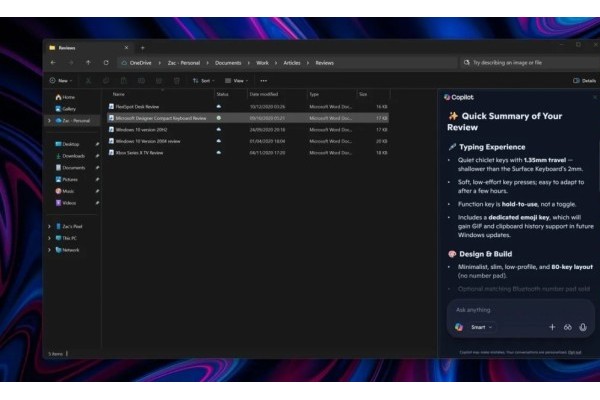Viewport: 600px width, 400px height.
Task: Refresh the Reviews folder
Action: coord(106,63)
